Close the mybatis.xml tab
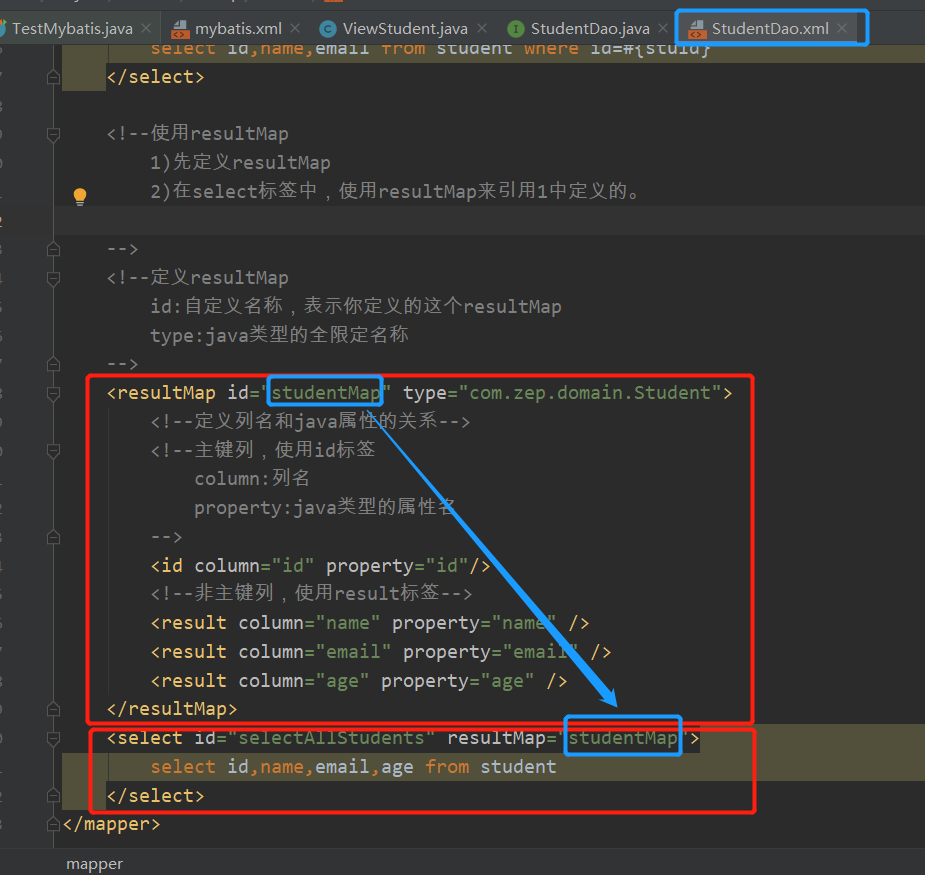 point(295,28)
